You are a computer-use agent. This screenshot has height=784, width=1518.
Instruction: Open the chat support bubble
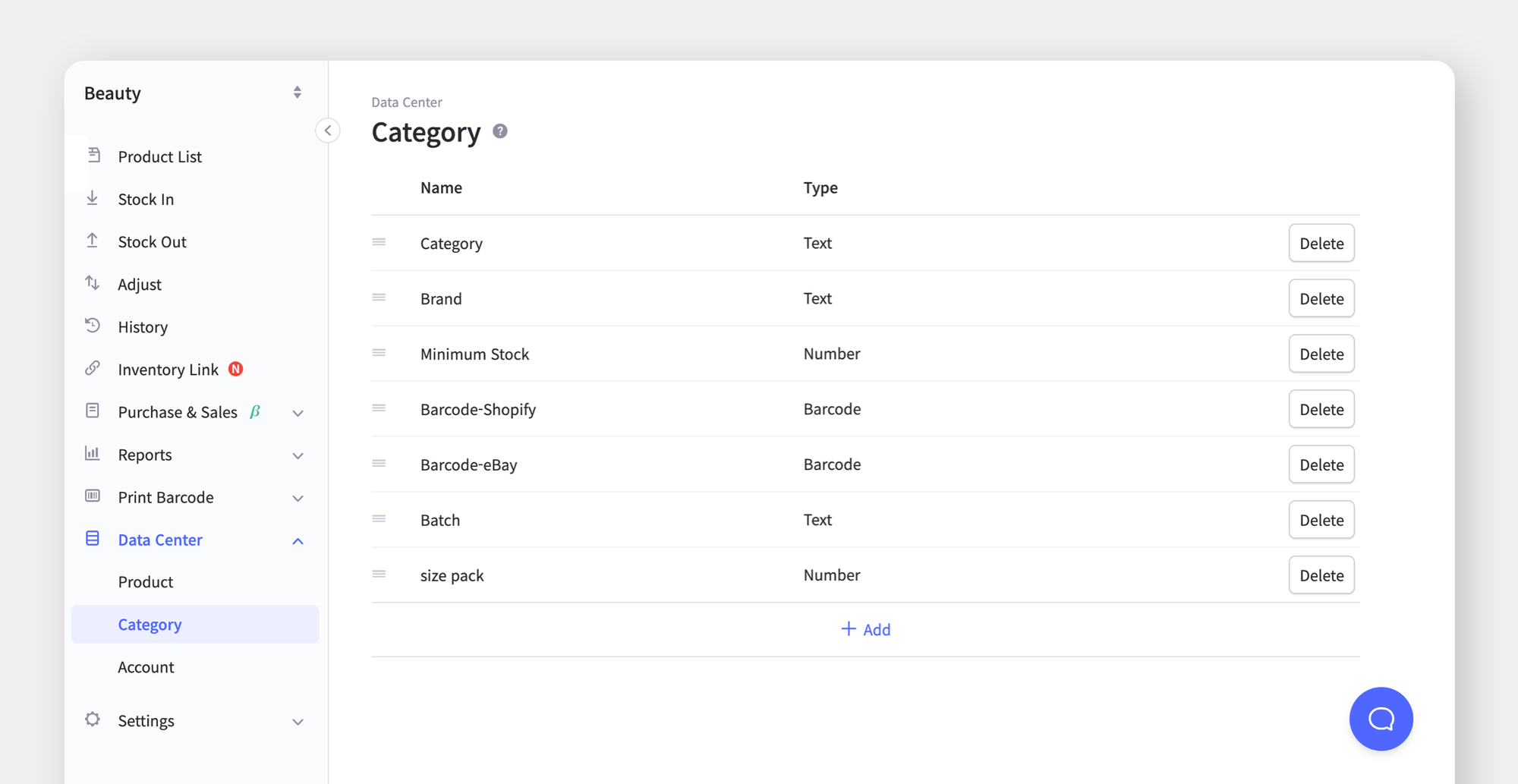point(1381,719)
